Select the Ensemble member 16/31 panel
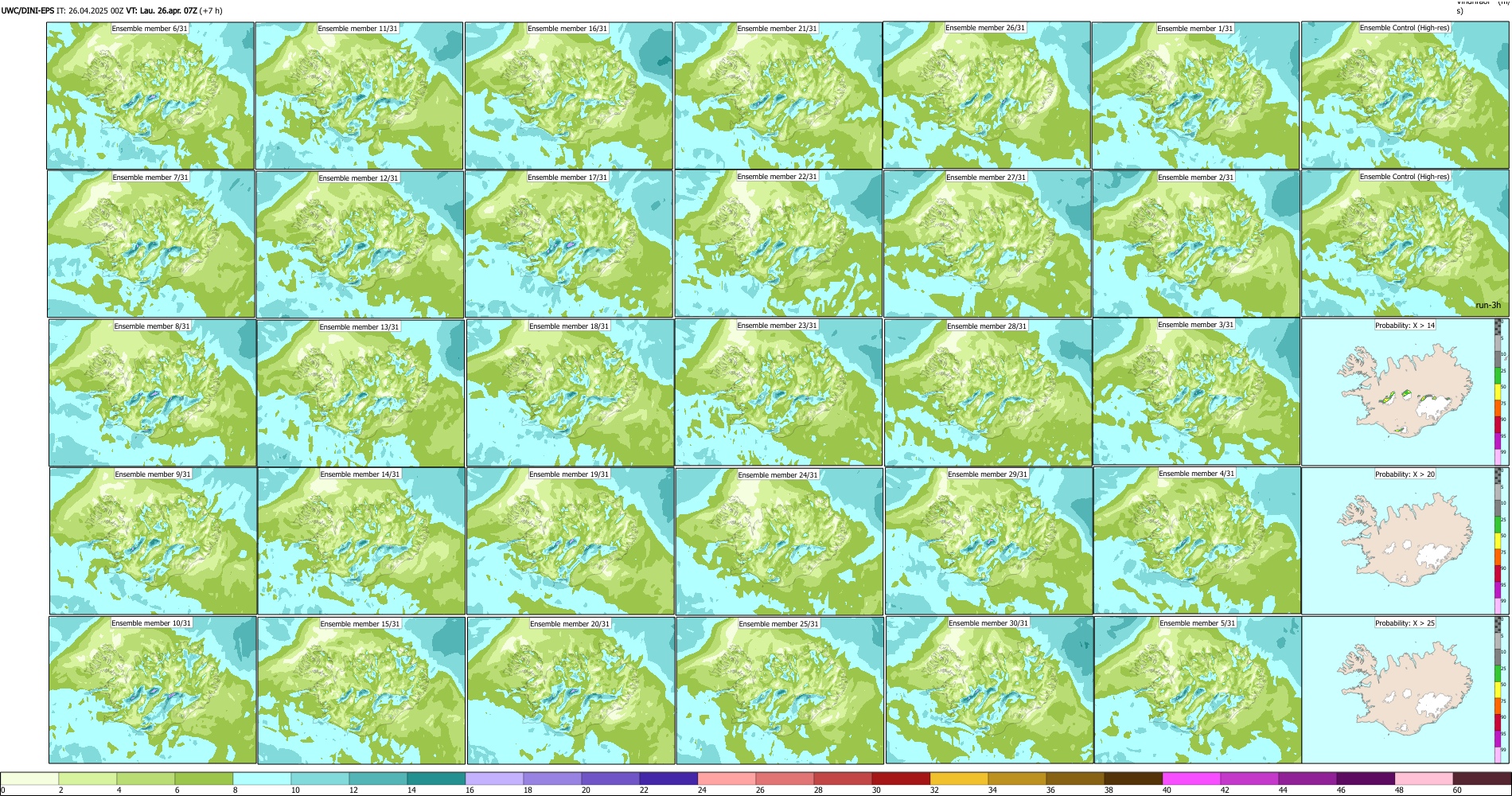Screen dimensions: 1512x796 568,96
